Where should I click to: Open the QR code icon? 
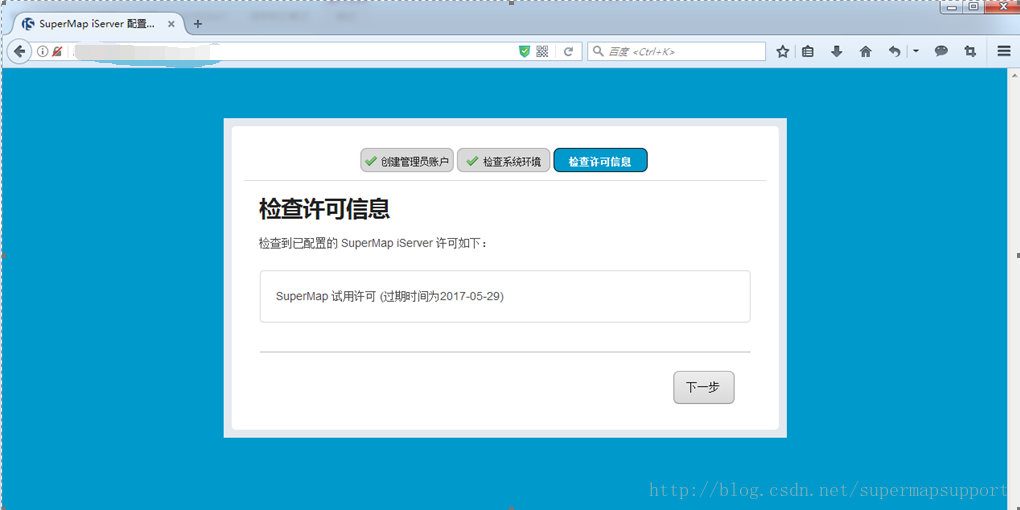point(543,51)
